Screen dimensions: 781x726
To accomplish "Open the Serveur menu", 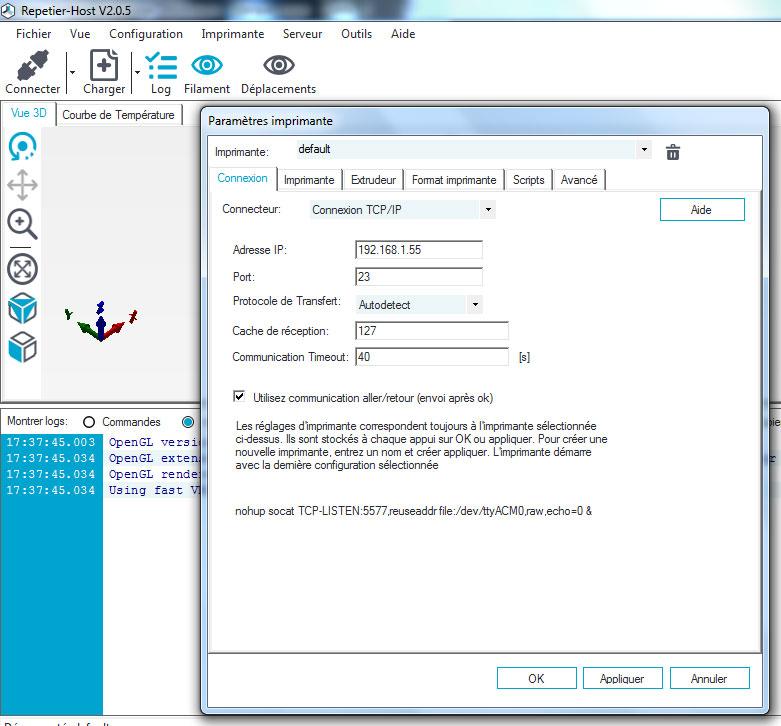I will click(302, 34).
